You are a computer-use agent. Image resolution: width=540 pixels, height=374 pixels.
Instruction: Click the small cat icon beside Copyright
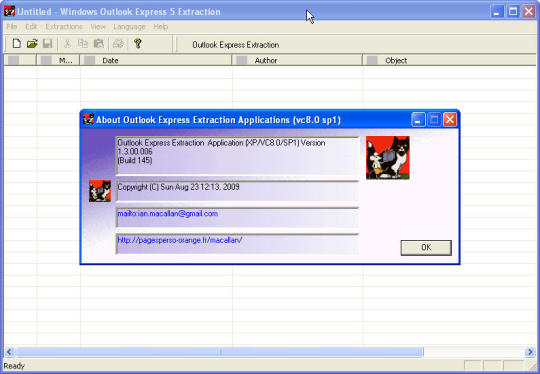[x=100, y=191]
